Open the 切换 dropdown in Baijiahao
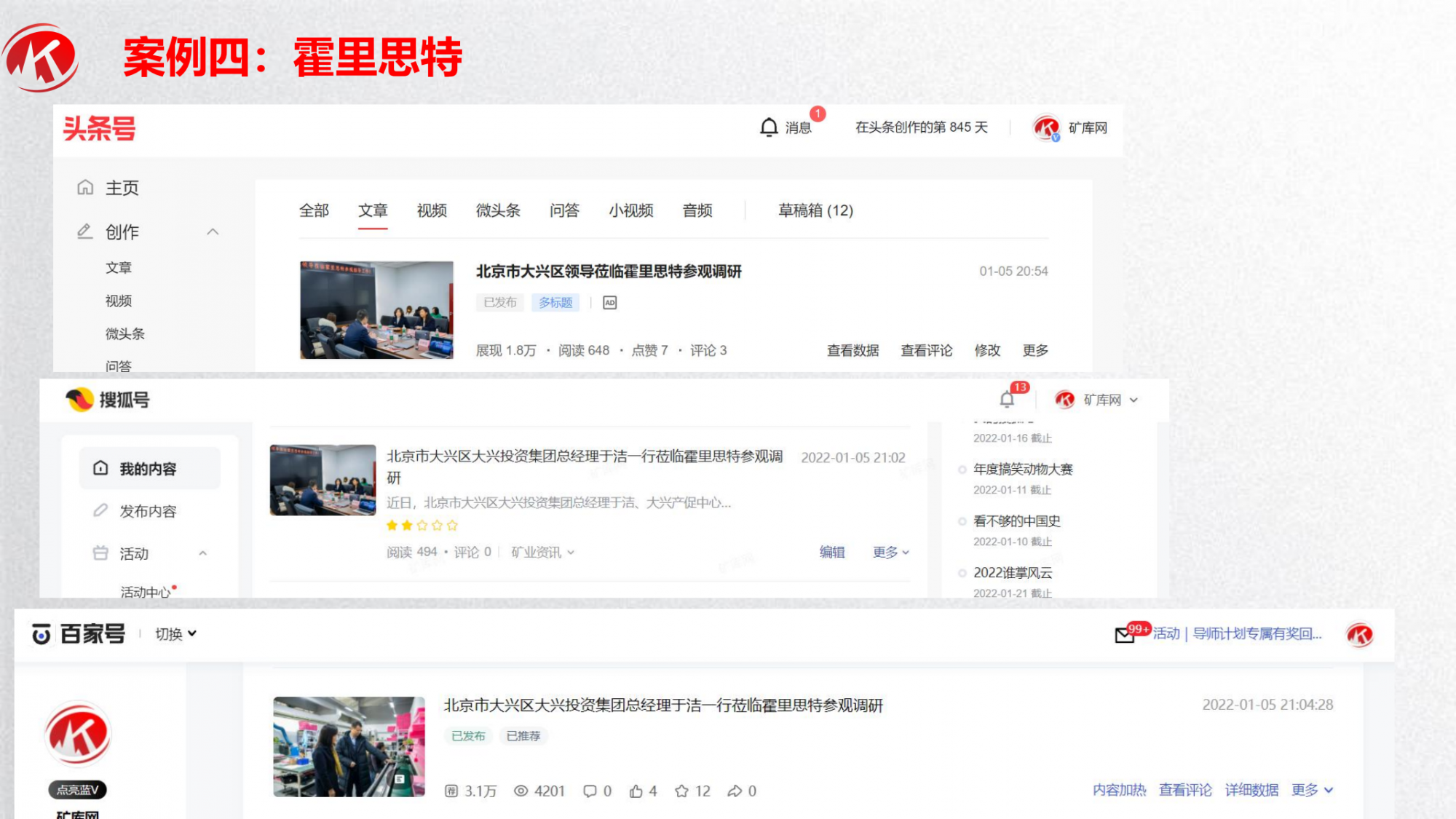 [x=175, y=634]
